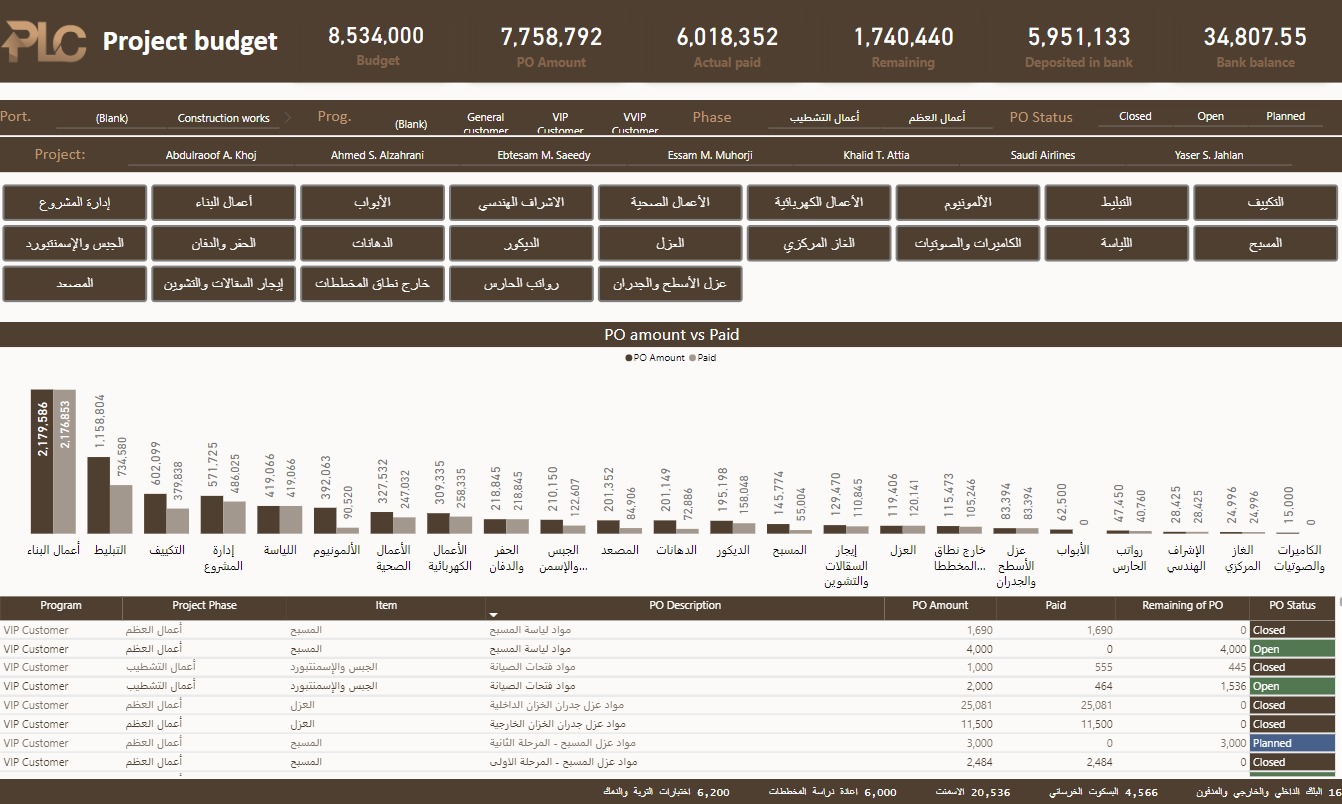Image resolution: width=1342 pixels, height=804 pixels.
Task: Click the PLC logo in the header
Action: [44, 42]
